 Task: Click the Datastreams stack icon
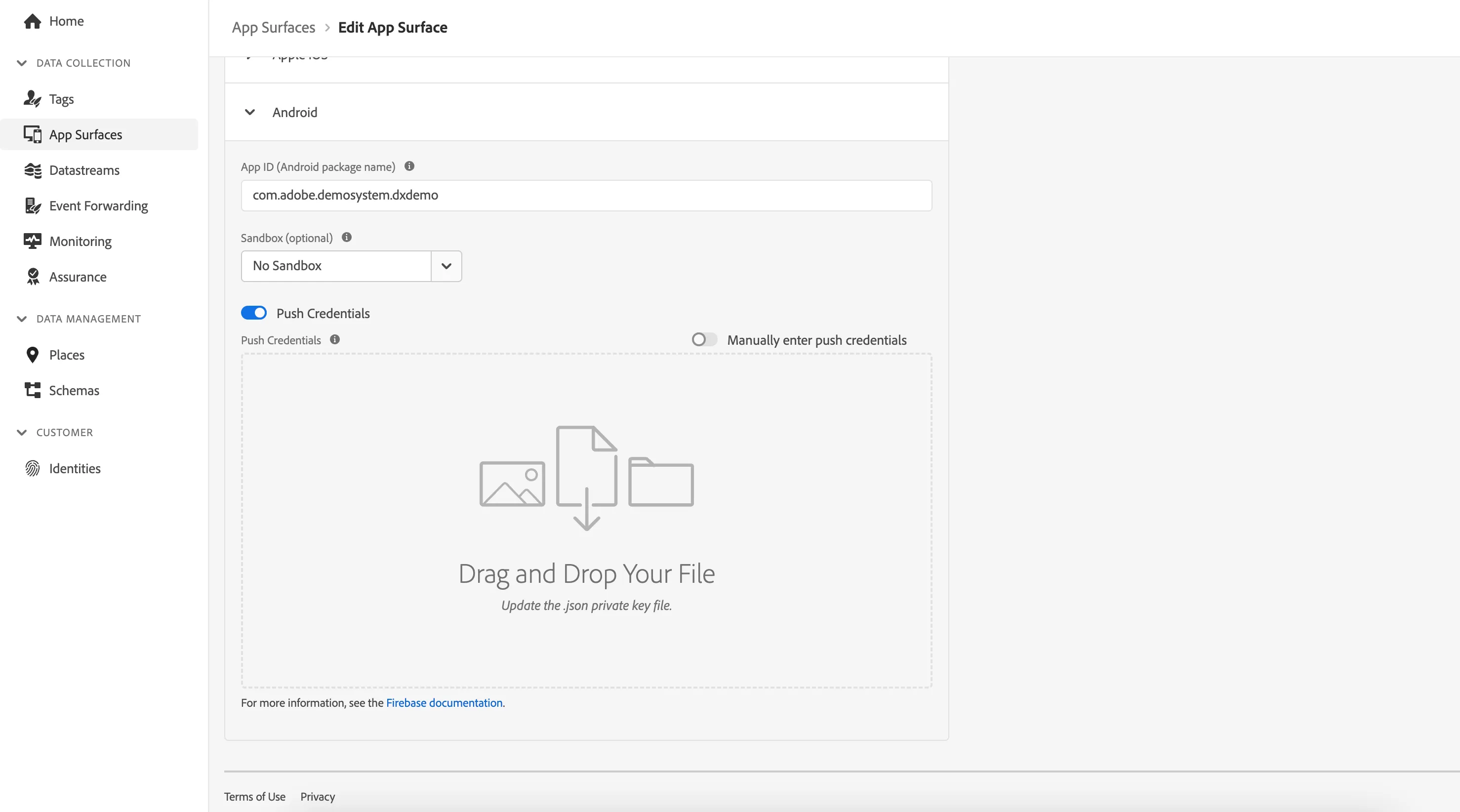pos(32,170)
